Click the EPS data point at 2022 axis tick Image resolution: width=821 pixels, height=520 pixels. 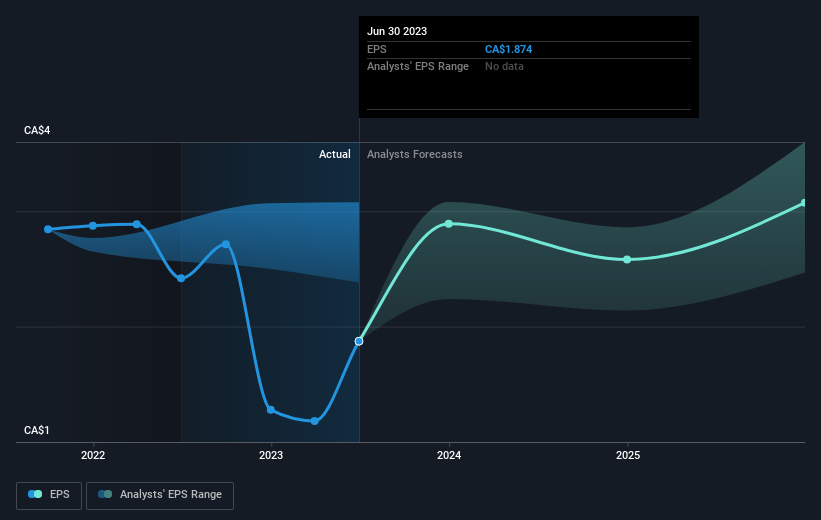coord(93,226)
